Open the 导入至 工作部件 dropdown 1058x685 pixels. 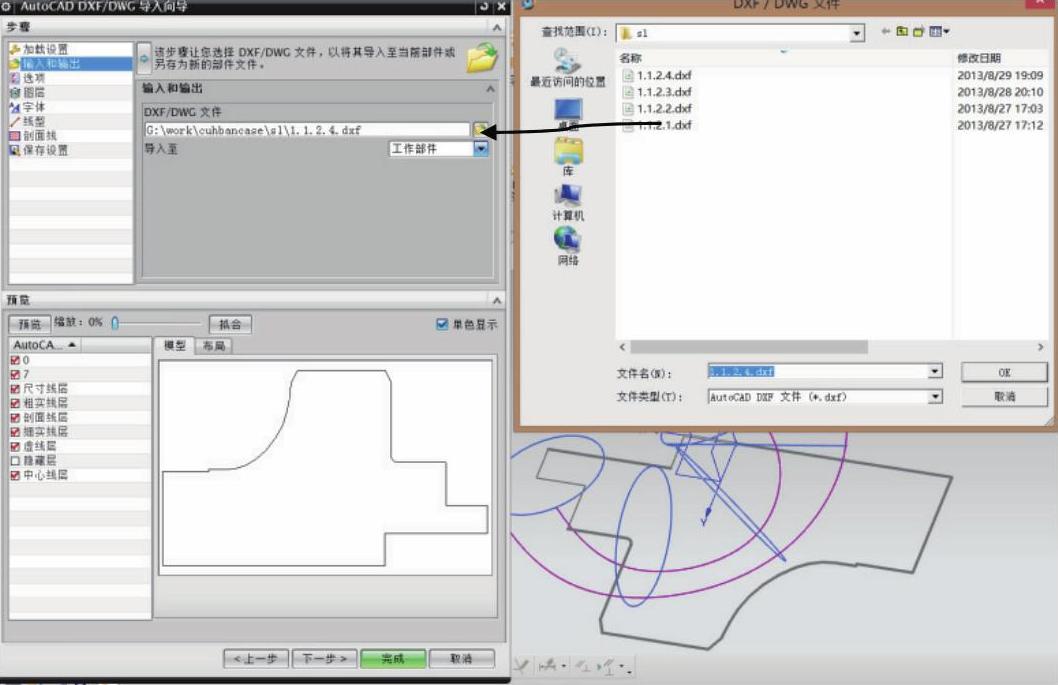[480, 148]
